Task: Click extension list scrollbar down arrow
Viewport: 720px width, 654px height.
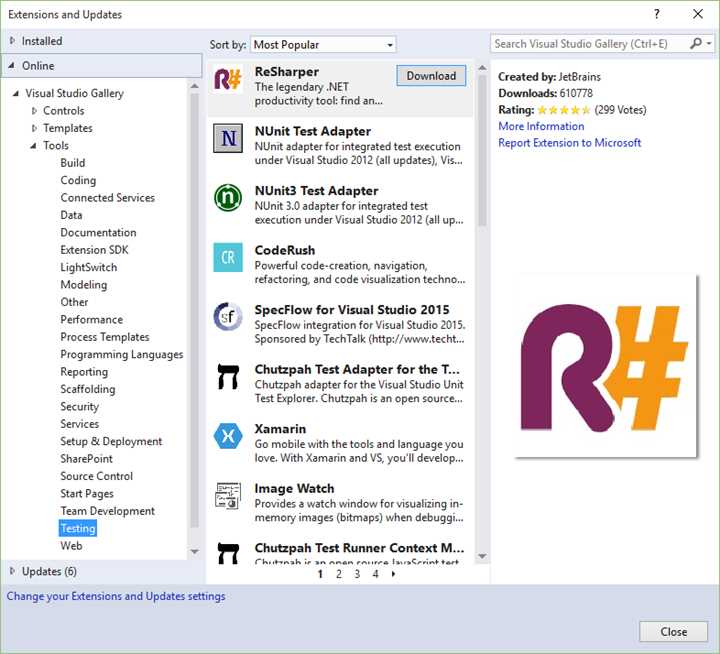Action: pyautogui.click(x=482, y=556)
